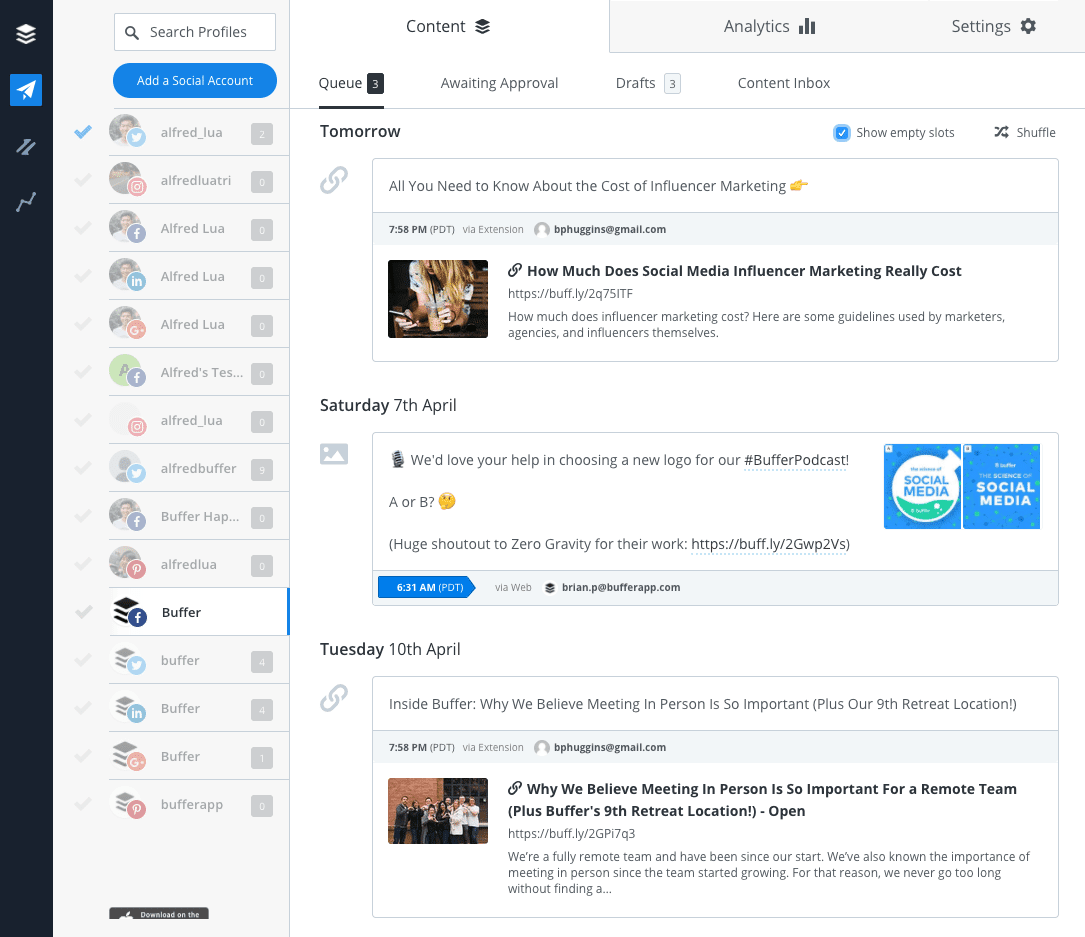The image size is (1085, 937).
Task: Click the image icon beside Saturday's post
Action: pyautogui.click(x=334, y=453)
